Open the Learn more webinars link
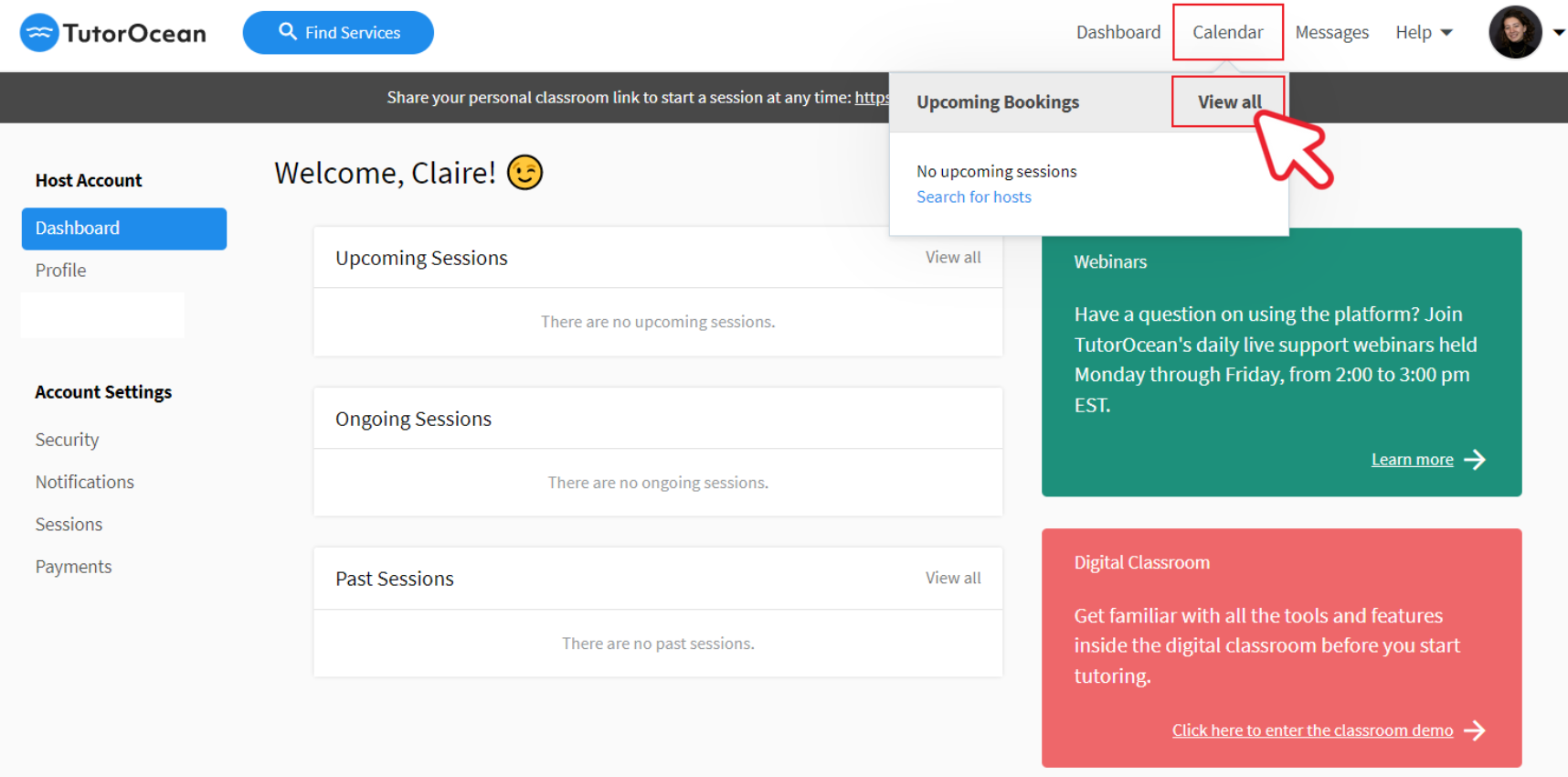Viewport: 1568px width, 777px height. point(1412,460)
